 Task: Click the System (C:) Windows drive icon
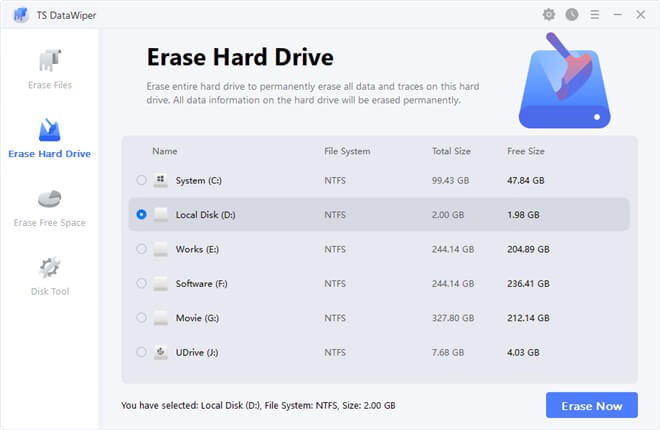tap(161, 180)
